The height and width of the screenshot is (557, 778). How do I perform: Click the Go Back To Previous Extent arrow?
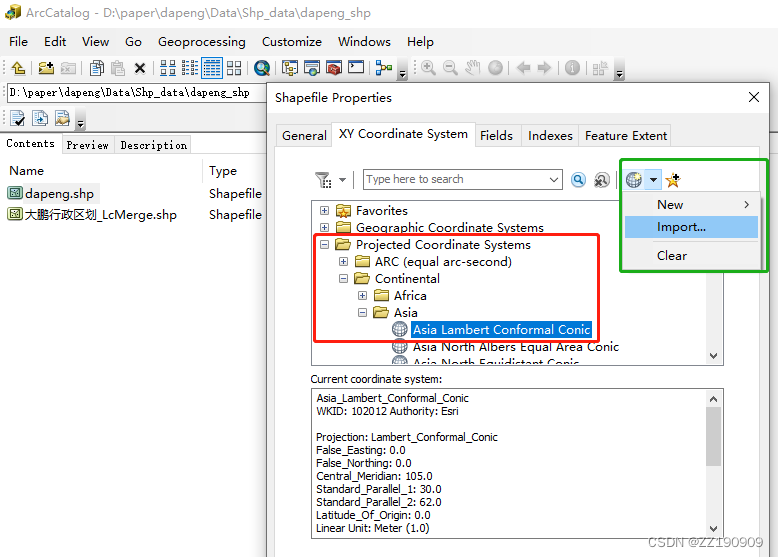[x=523, y=67]
